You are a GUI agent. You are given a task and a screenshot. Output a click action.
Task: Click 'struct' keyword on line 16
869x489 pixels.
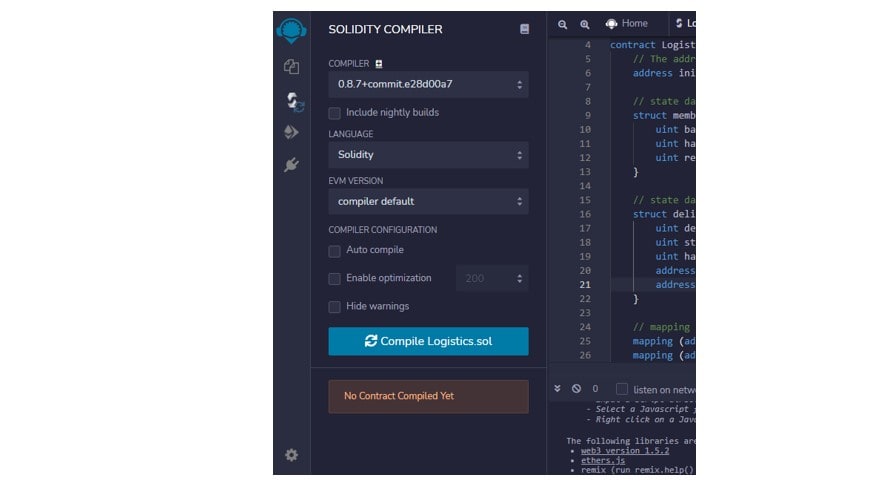[650, 214]
